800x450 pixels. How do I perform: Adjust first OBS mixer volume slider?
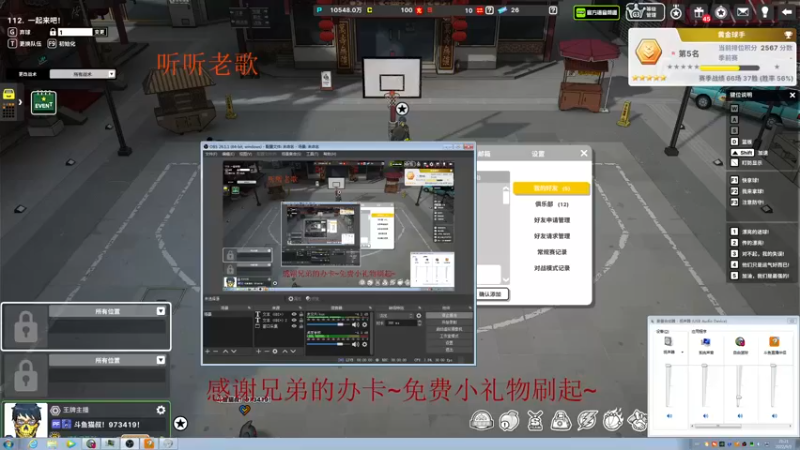328,324
